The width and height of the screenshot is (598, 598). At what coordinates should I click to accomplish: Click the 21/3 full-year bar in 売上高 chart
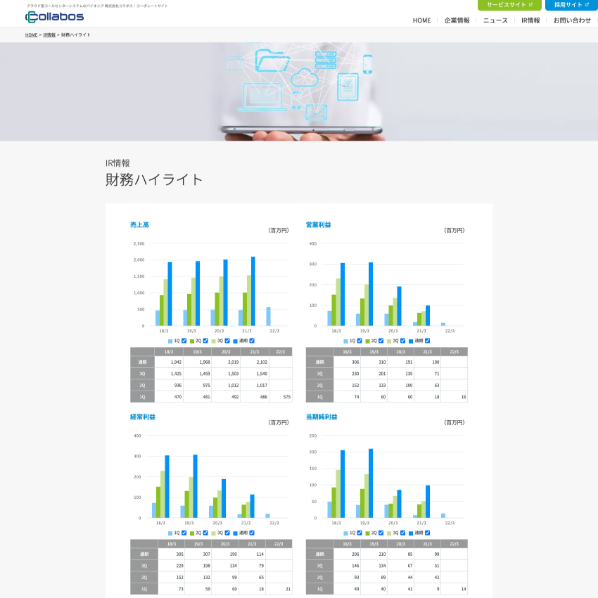253,291
